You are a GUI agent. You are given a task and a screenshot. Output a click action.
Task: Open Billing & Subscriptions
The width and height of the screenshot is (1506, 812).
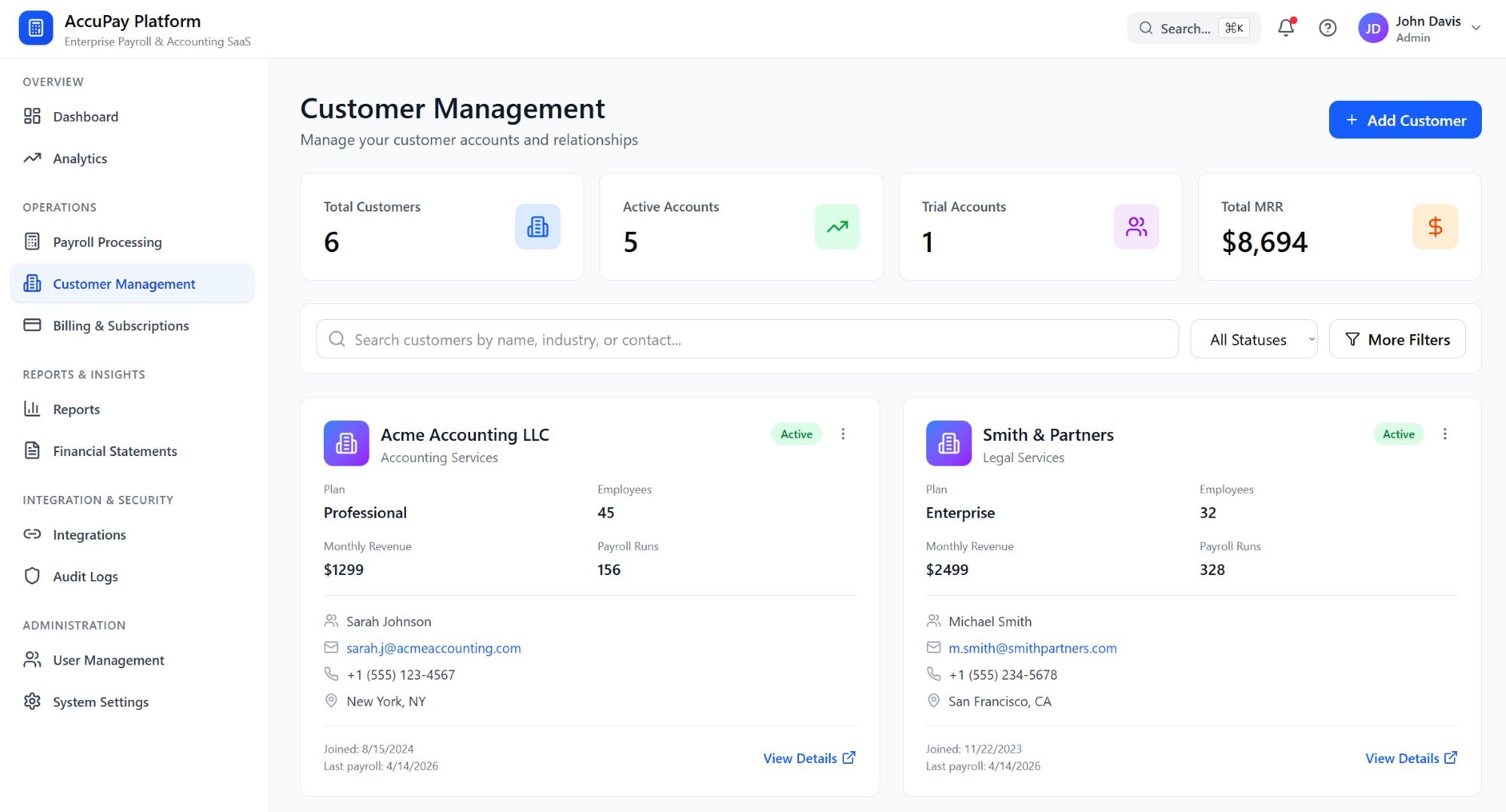[133, 325]
